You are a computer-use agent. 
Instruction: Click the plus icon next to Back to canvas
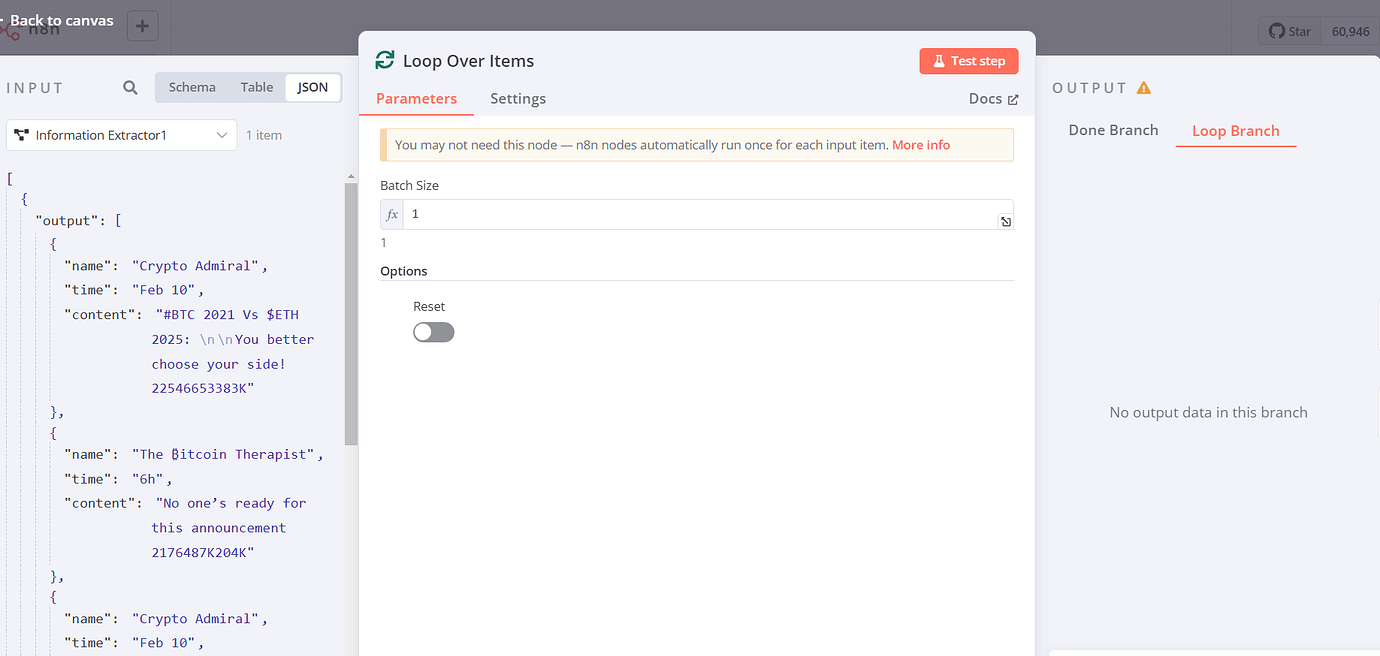click(142, 26)
